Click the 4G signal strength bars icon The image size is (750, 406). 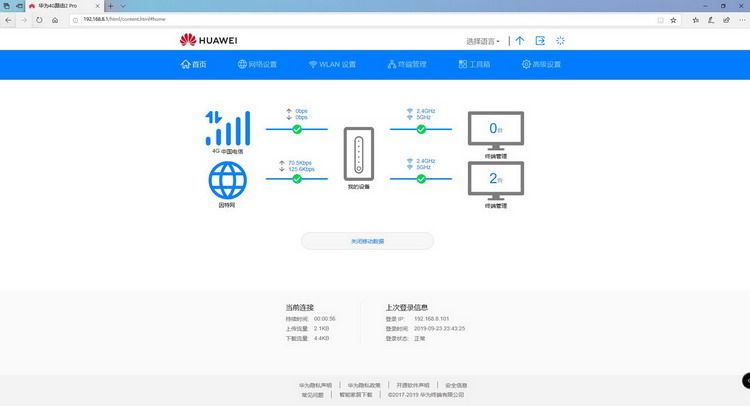(x=228, y=128)
